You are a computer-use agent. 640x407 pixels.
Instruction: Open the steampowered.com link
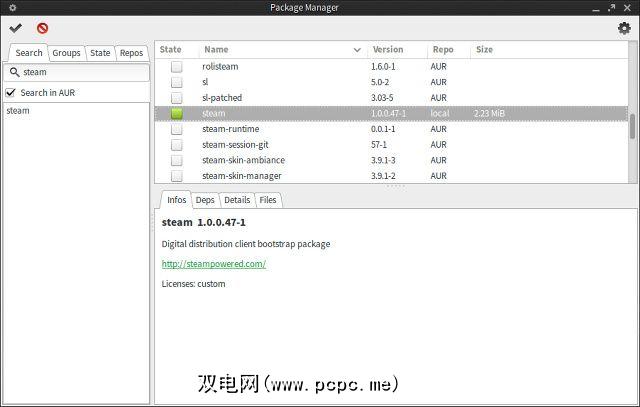point(214,264)
